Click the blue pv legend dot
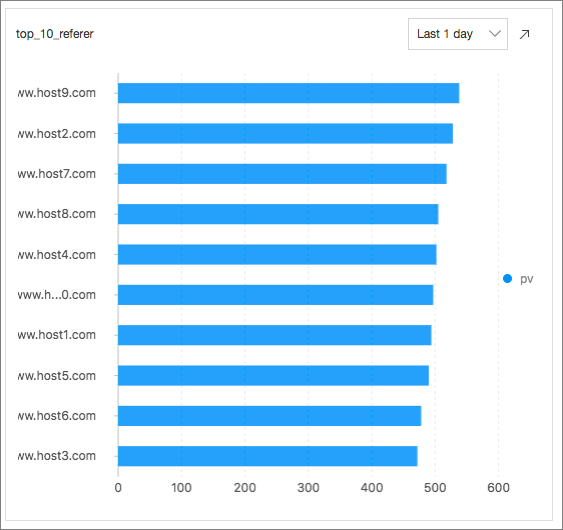 tap(507, 279)
